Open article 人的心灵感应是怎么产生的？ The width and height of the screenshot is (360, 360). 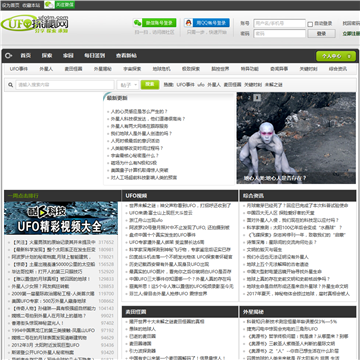pyautogui.click(x=139, y=112)
